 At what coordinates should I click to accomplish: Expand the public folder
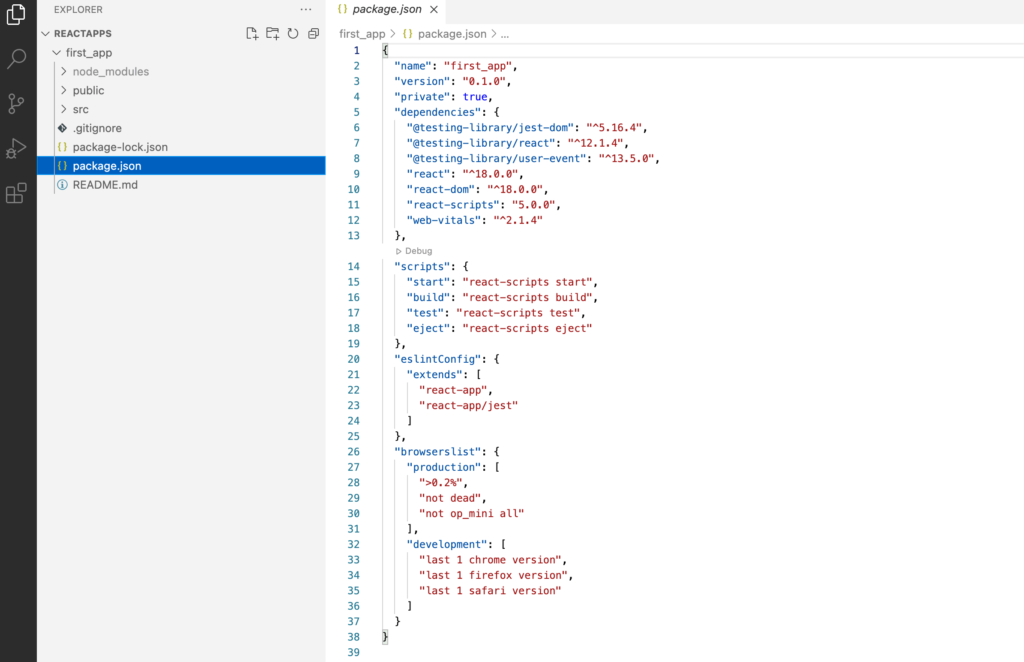(88, 90)
